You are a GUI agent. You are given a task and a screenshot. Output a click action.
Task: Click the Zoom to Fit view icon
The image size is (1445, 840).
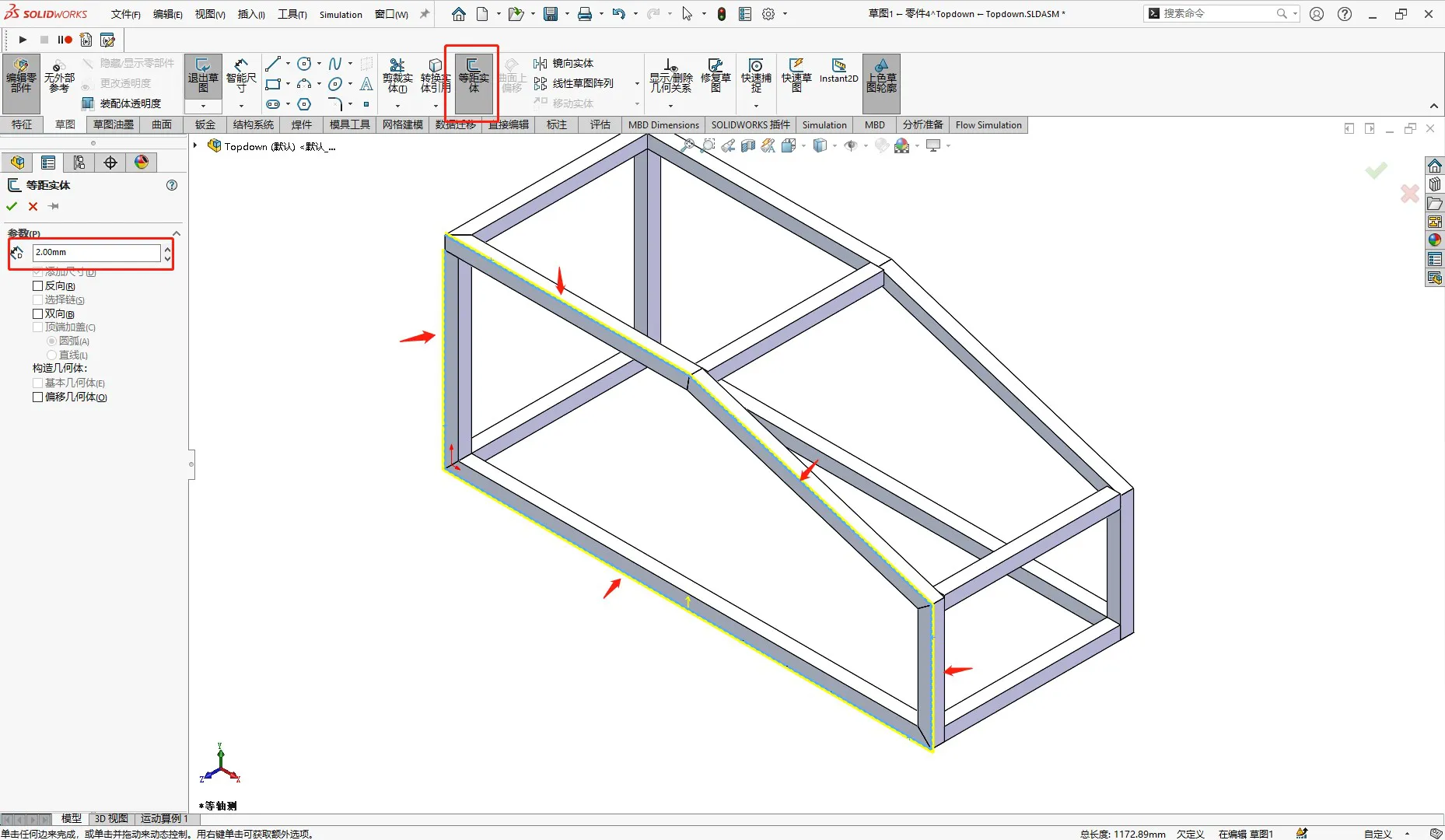point(687,145)
